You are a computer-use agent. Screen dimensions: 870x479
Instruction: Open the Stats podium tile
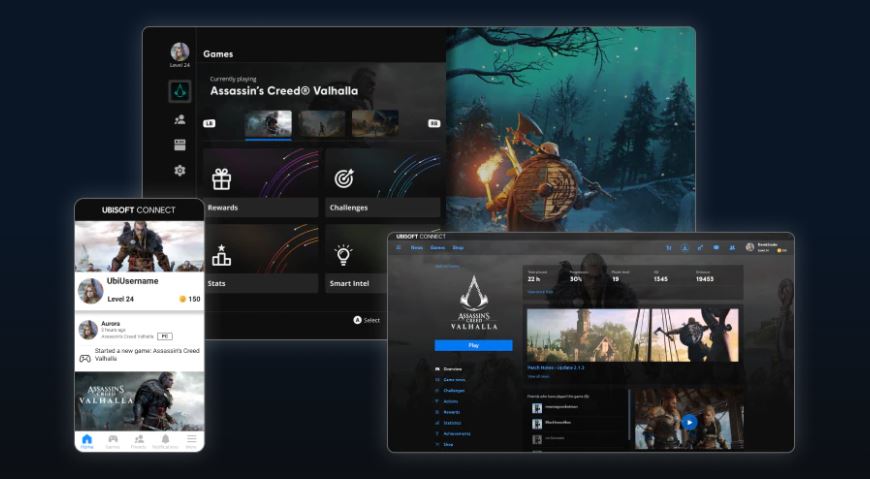click(x=261, y=259)
